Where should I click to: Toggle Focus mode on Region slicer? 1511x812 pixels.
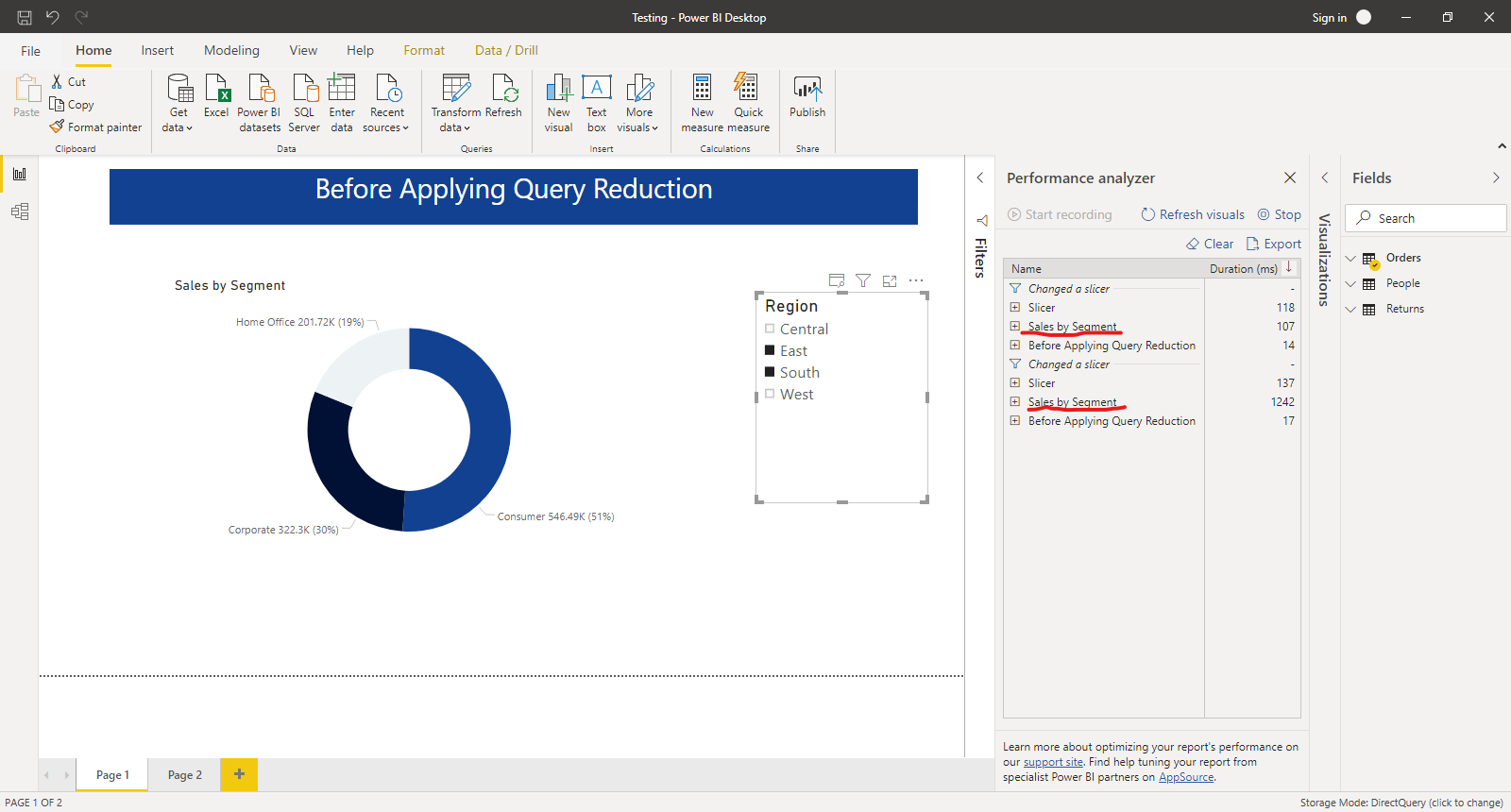(x=890, y=280)
